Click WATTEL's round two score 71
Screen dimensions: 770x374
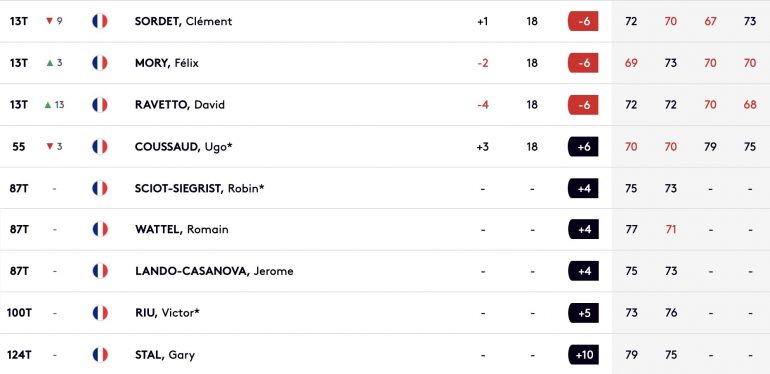tap(671, 229)
